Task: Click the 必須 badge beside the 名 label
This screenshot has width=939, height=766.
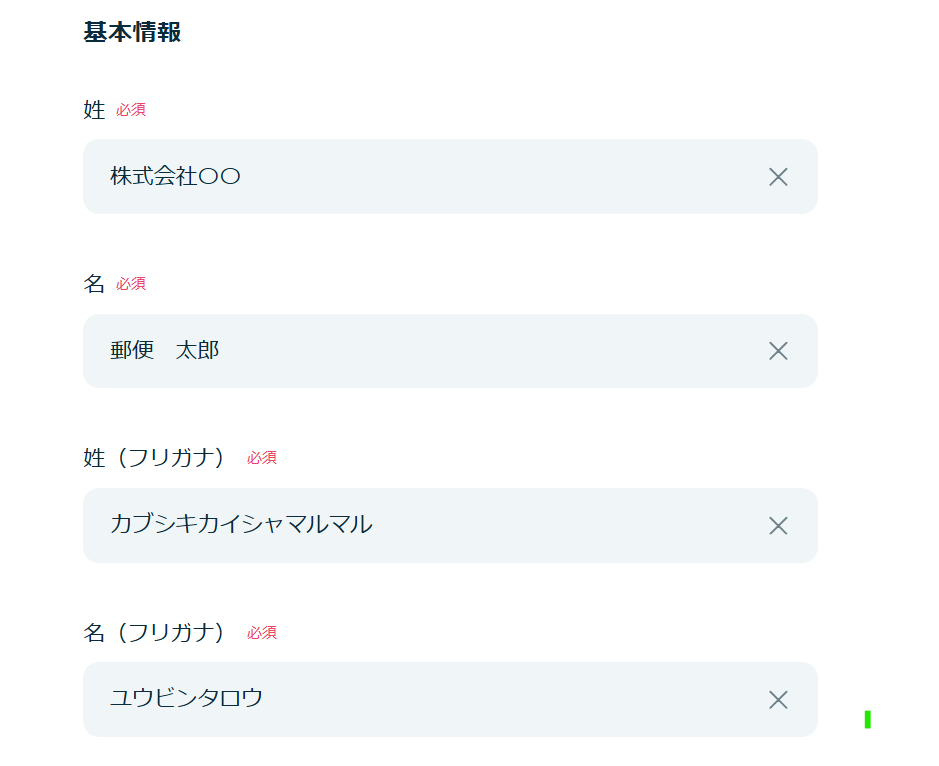Action: pyautogui.click(x=131, y=284)
